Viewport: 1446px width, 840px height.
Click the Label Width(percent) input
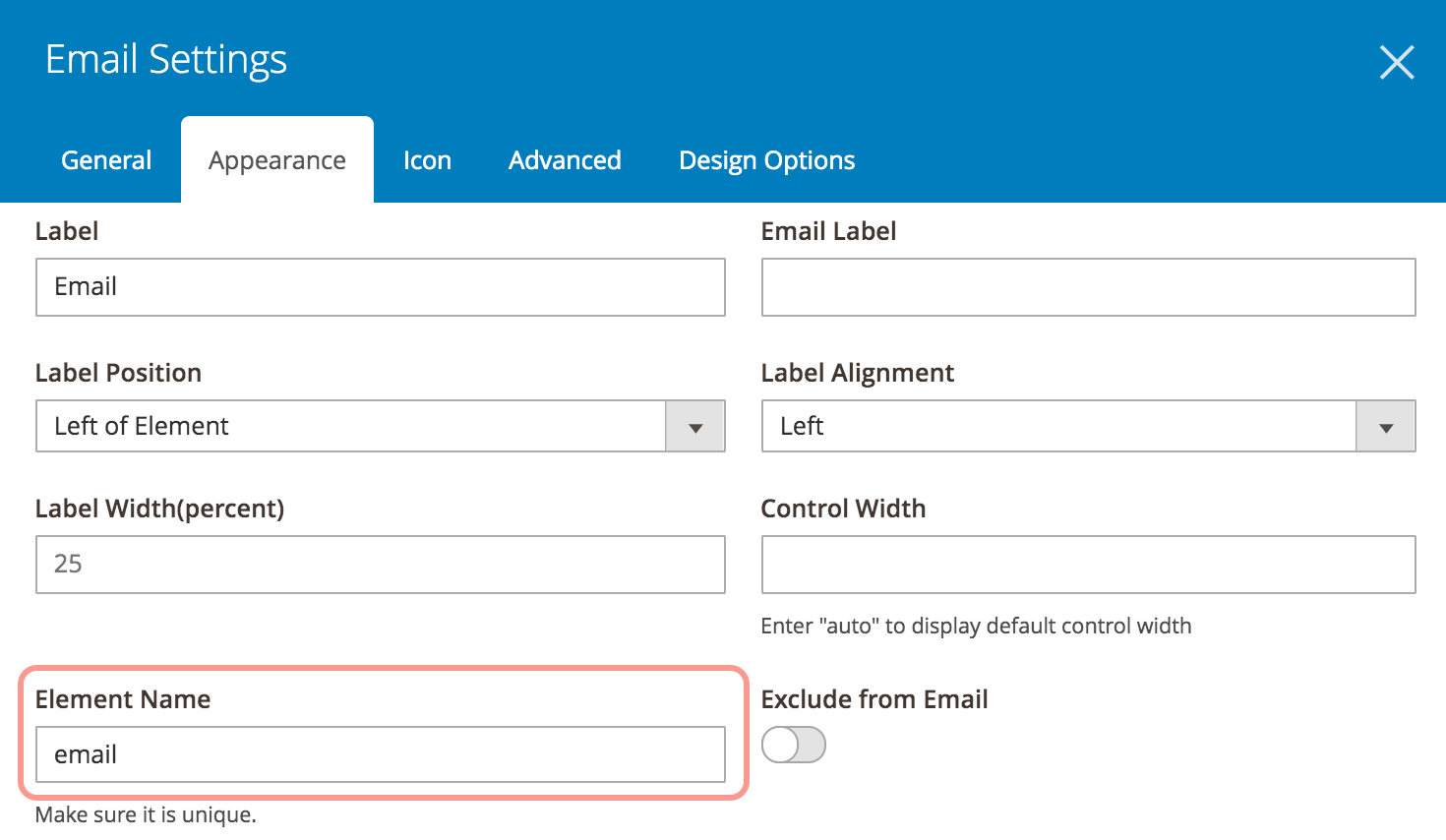[x=380, y=565]
